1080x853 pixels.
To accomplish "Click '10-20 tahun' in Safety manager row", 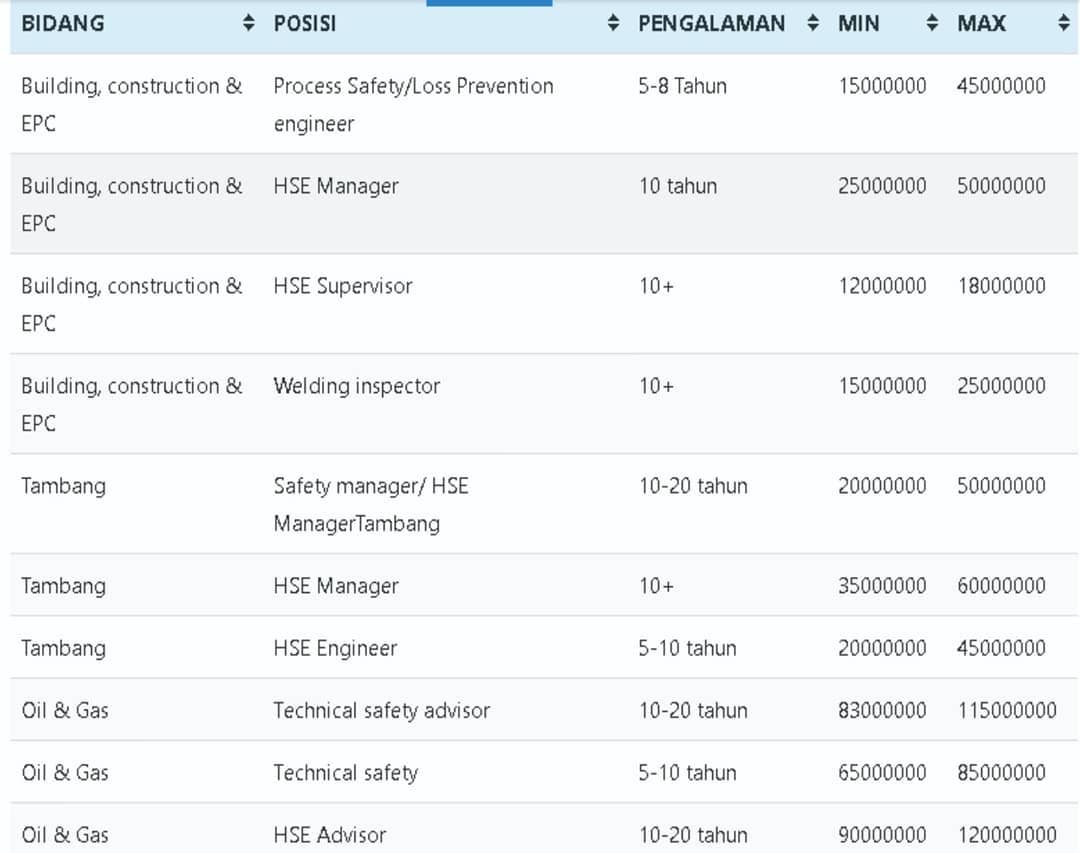I will pyautogui.click(x=693, y=486).
